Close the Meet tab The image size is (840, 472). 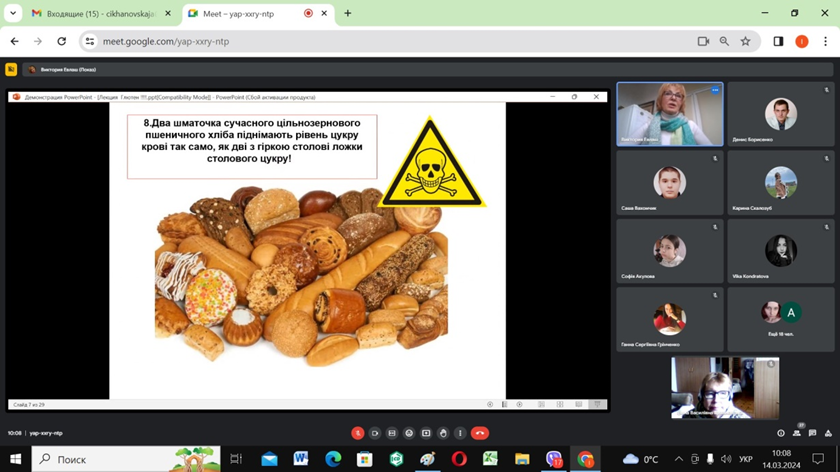click(324, 13)
